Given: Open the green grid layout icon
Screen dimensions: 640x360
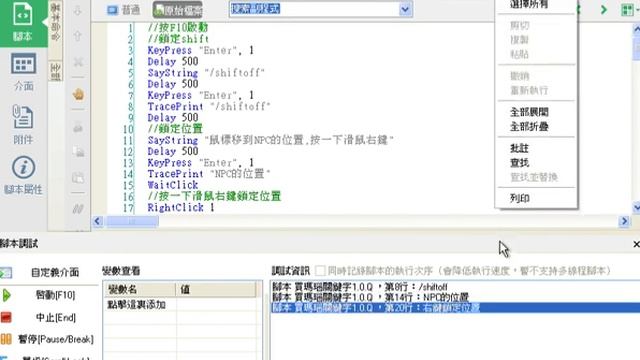Looking at the screenshot, I should [x=627, y=10].
